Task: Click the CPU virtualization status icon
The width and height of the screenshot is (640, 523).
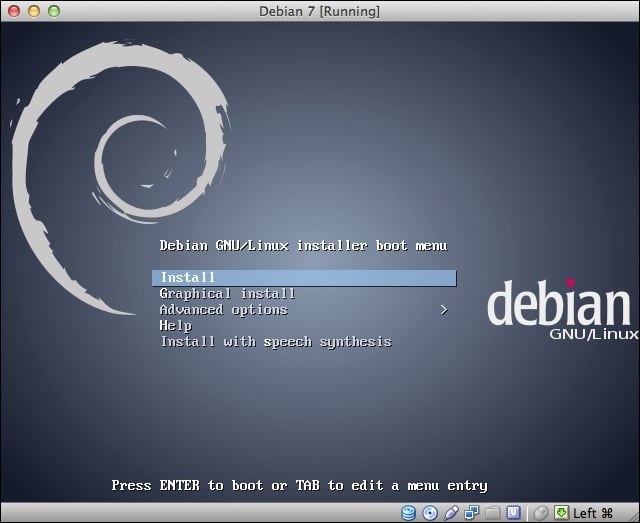Action: point(513,512)
